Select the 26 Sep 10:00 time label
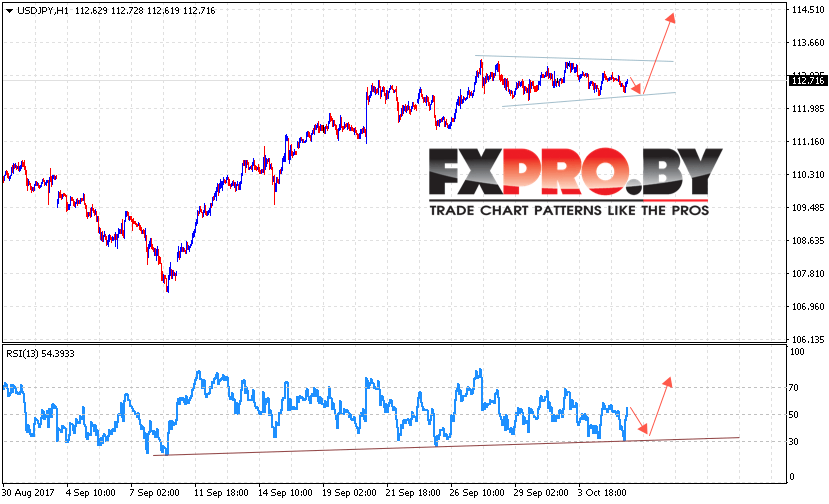The image size is (829, 504). point(477,492)
